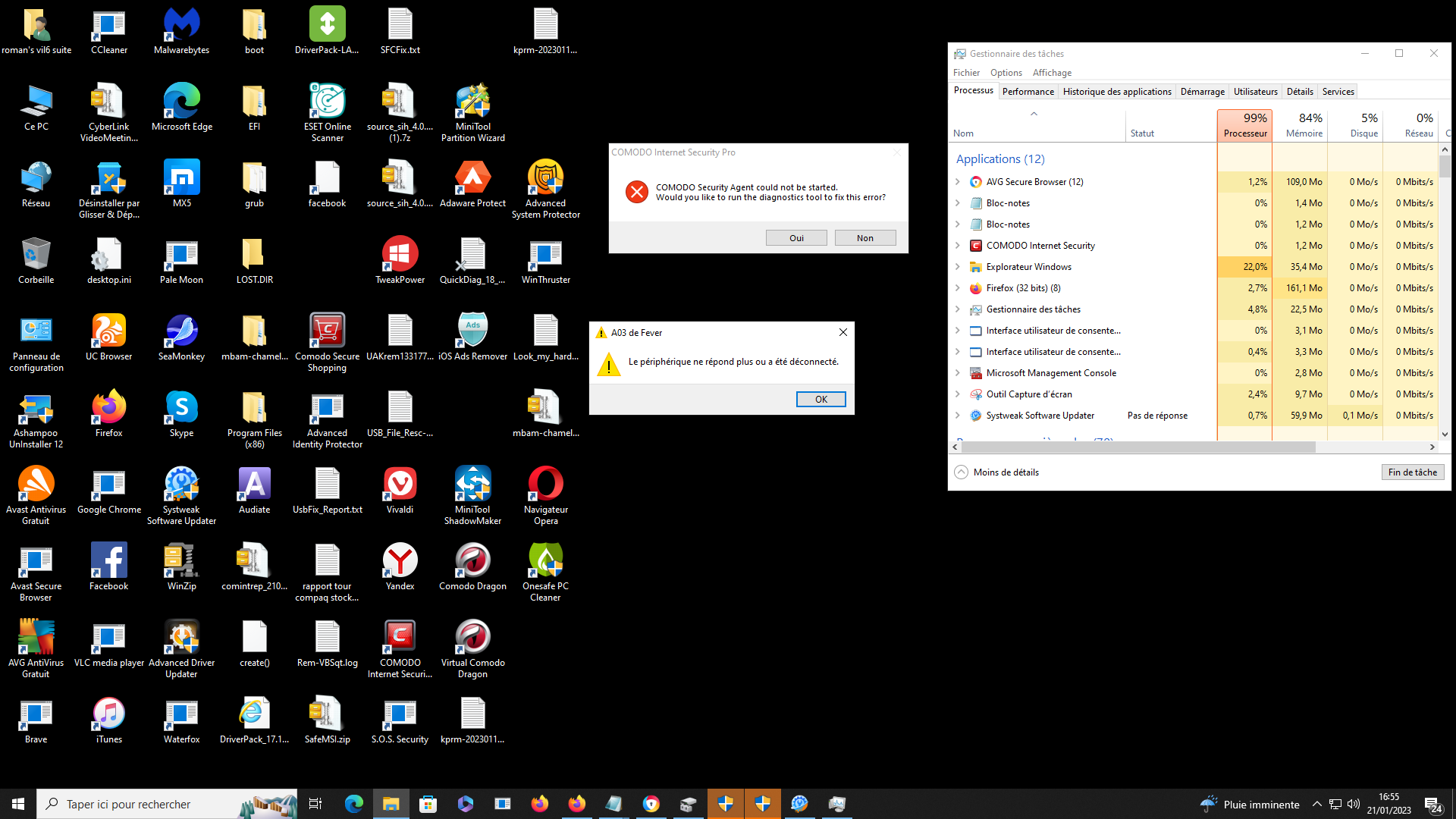
Task: Open the Yandex browser icon
Action: [x=400, y=567]
